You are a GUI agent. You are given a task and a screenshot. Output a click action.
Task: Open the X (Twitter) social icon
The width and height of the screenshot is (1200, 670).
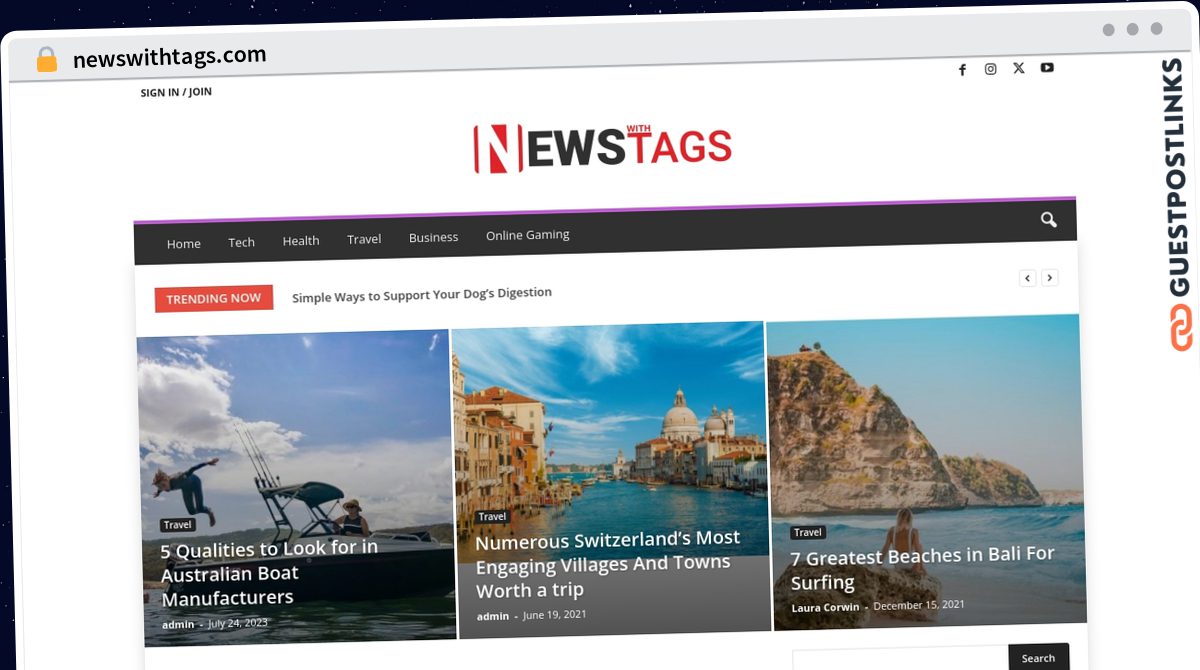point(1018,68)
